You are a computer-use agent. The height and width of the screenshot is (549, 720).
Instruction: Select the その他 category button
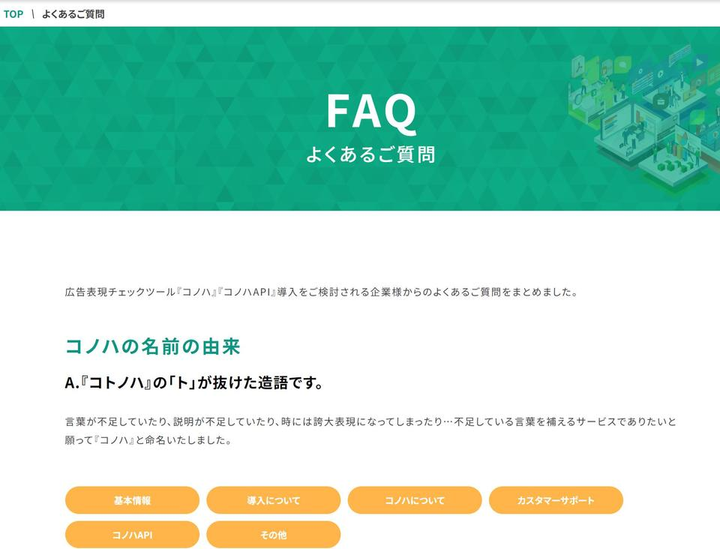click(273, 535)
